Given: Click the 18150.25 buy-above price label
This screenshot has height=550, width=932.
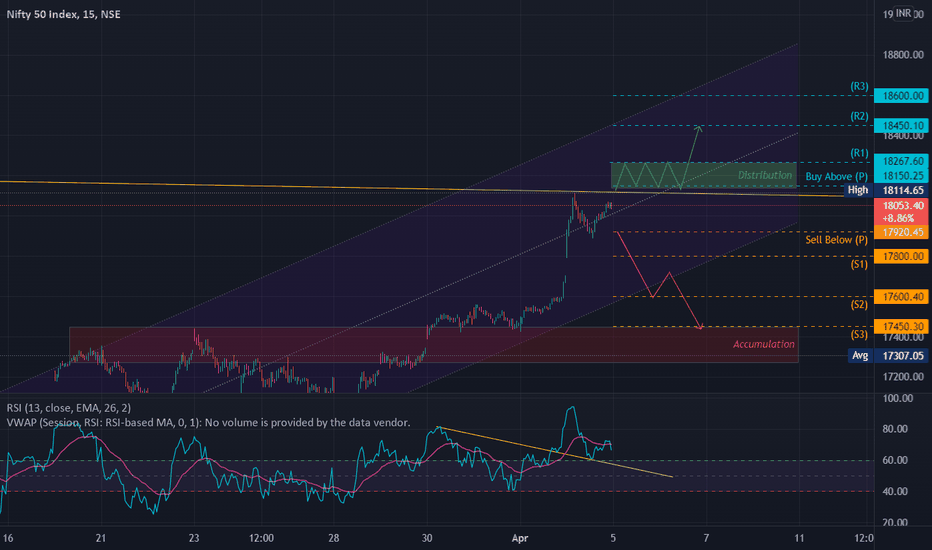Looking at the screenshot, I should [x=901, y=176].
